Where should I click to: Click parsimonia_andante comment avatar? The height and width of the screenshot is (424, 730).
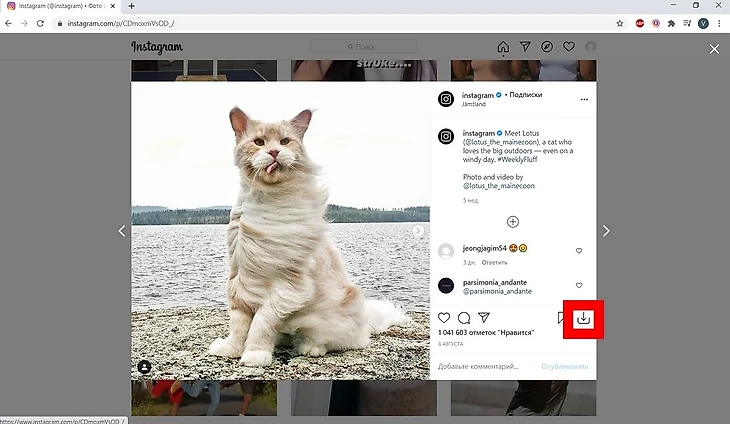[x=446, y=286]
